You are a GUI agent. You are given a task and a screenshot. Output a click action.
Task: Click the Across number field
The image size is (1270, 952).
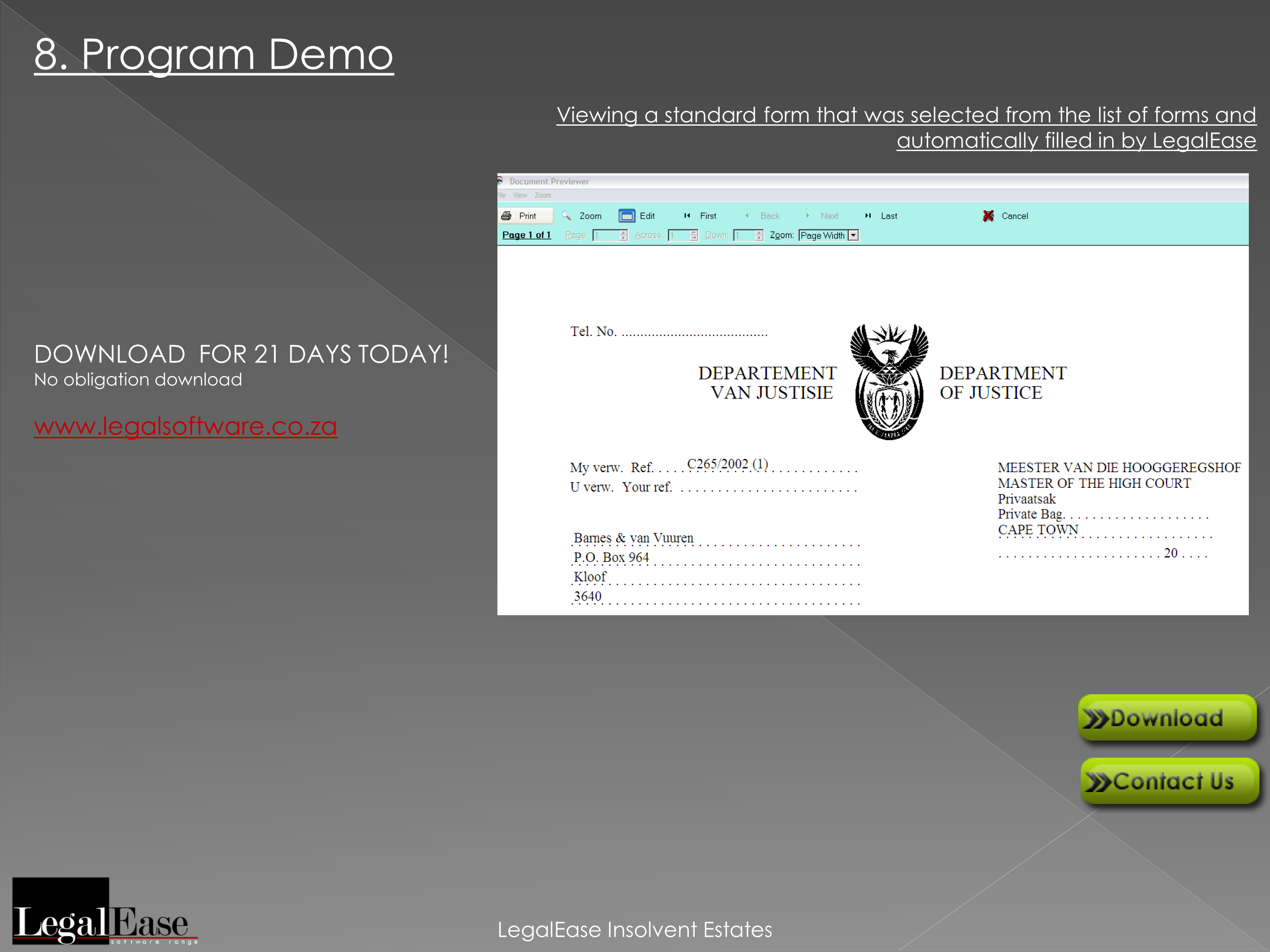[x=678, y=235]
